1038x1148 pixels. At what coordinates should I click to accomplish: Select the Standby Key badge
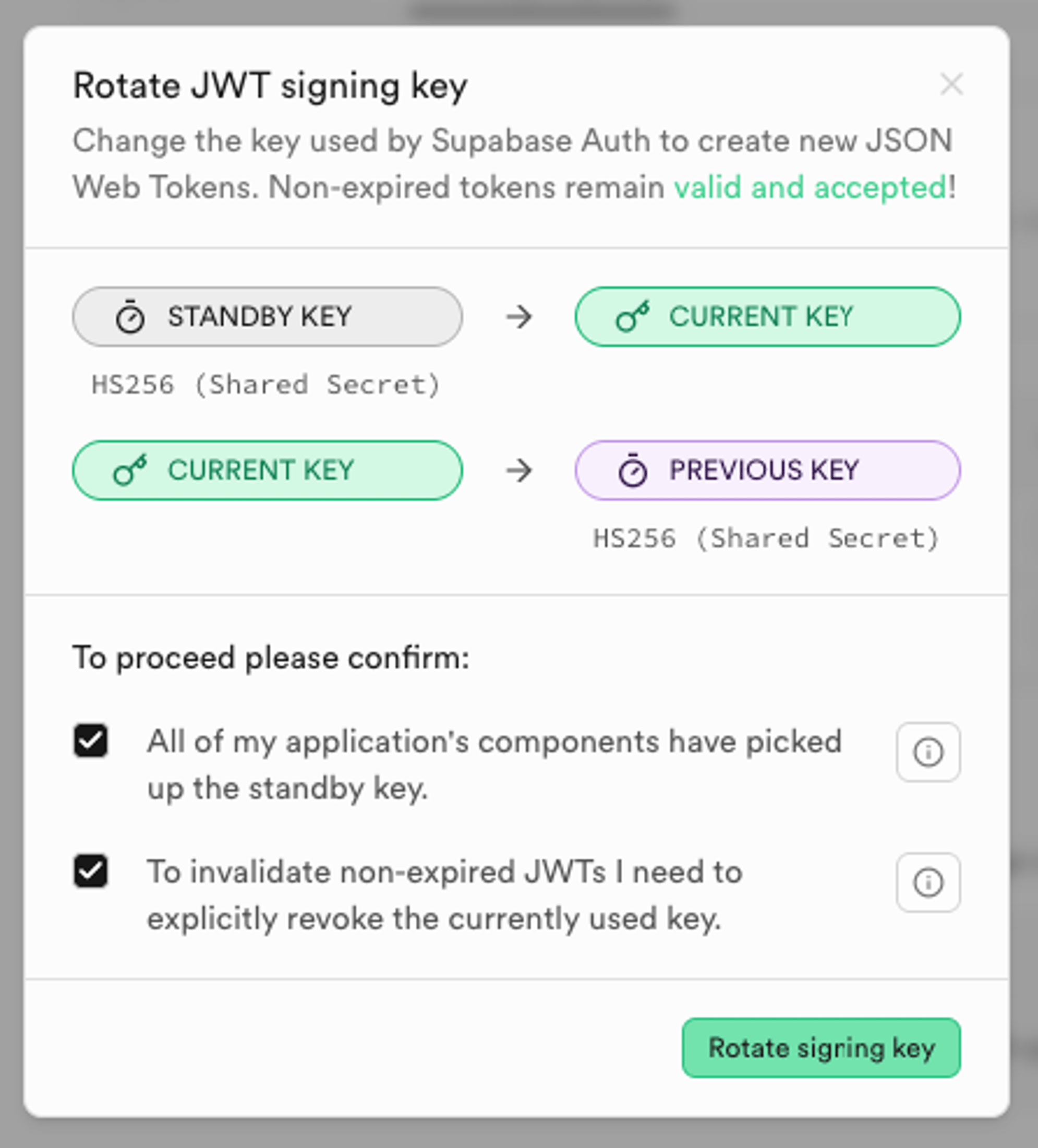click(268, 317)
